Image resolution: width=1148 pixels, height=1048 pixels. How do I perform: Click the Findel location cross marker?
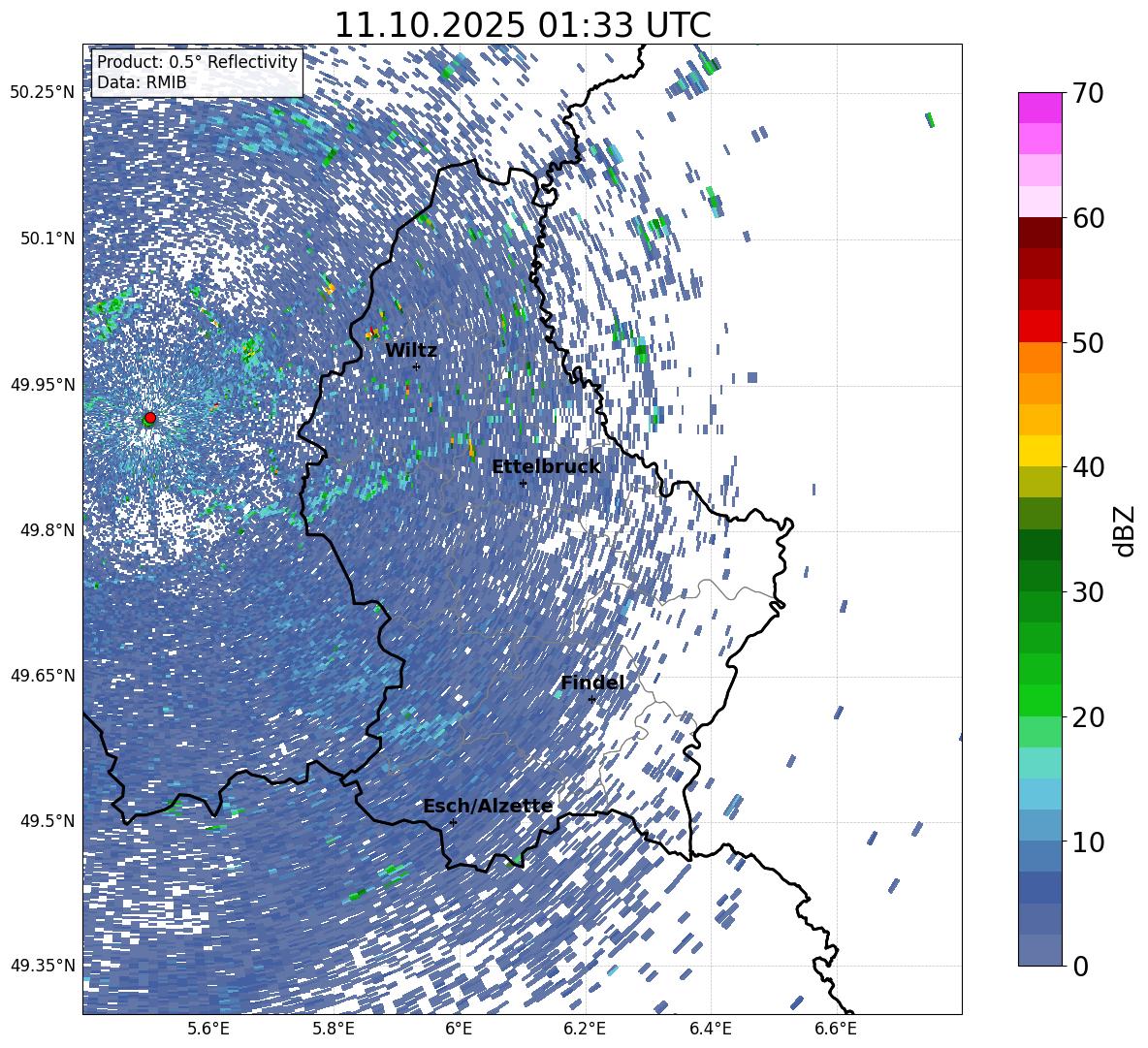click(x=591, y=700)
